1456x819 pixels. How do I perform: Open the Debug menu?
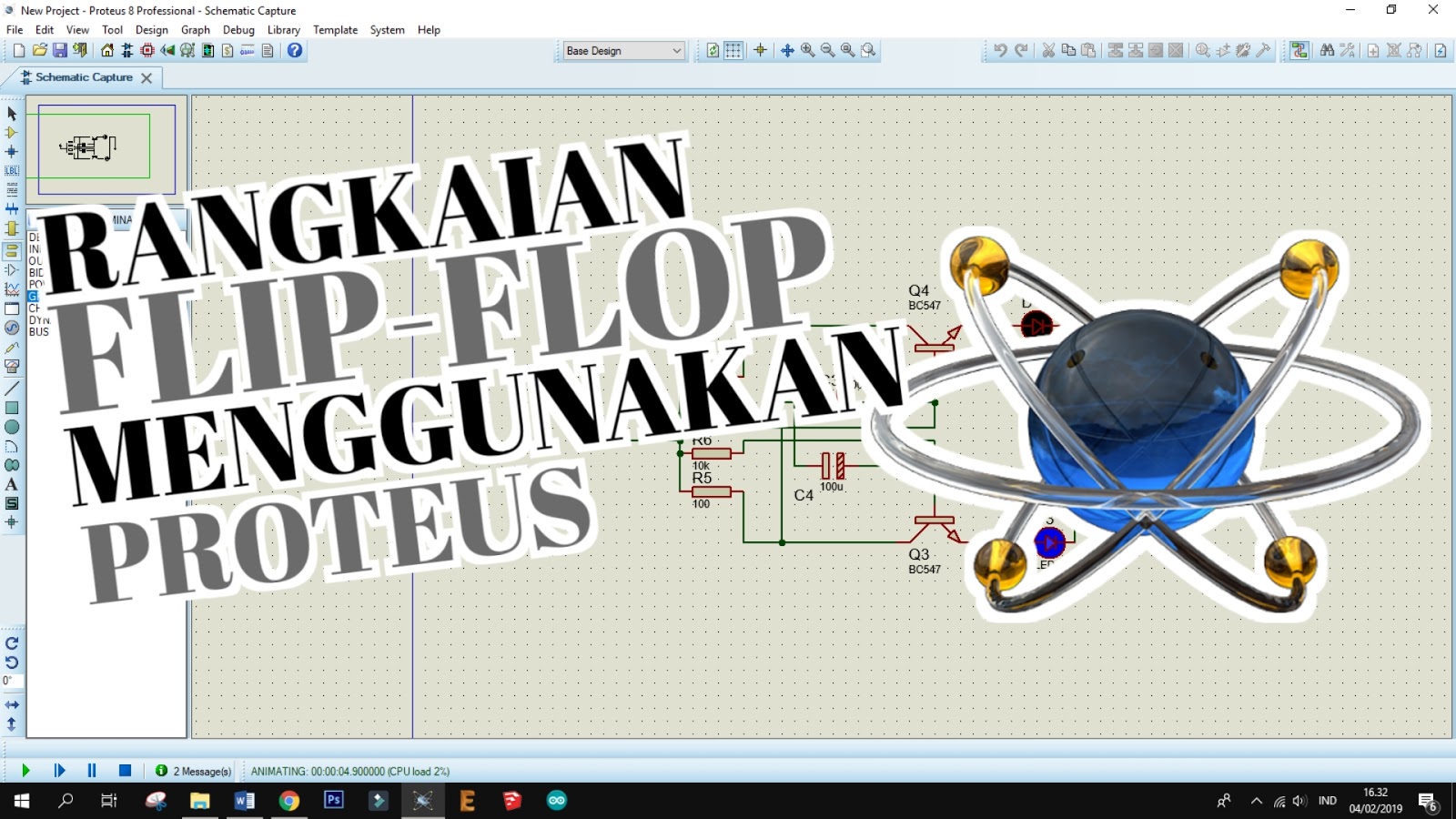tap(238, 30)
